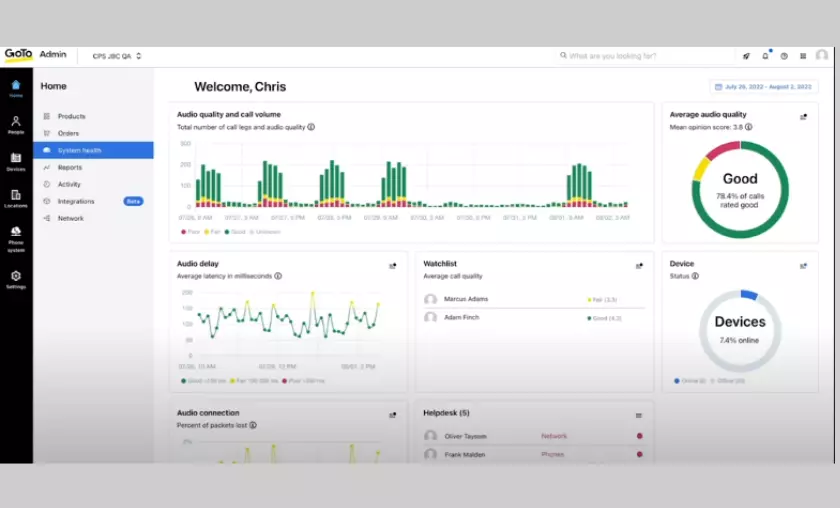
Task: Click the notifications bell icon
Action: 765,56
